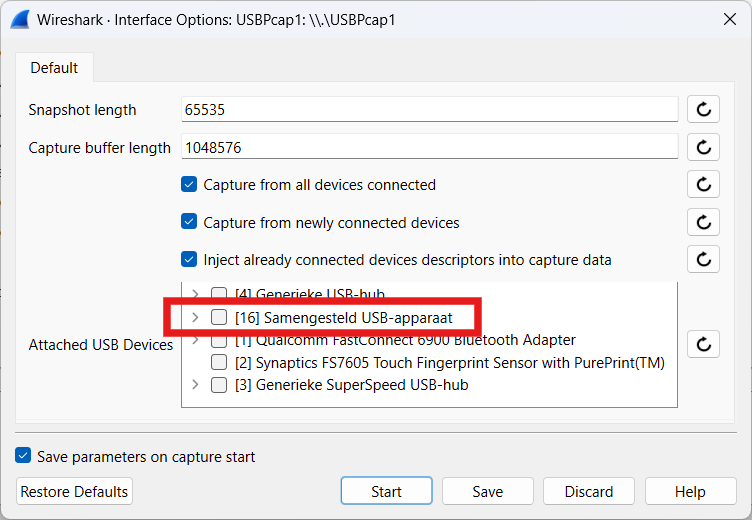Close the Interface Options dialog
The height and width of the screenshot is (520, 752).
click(729, 19)
